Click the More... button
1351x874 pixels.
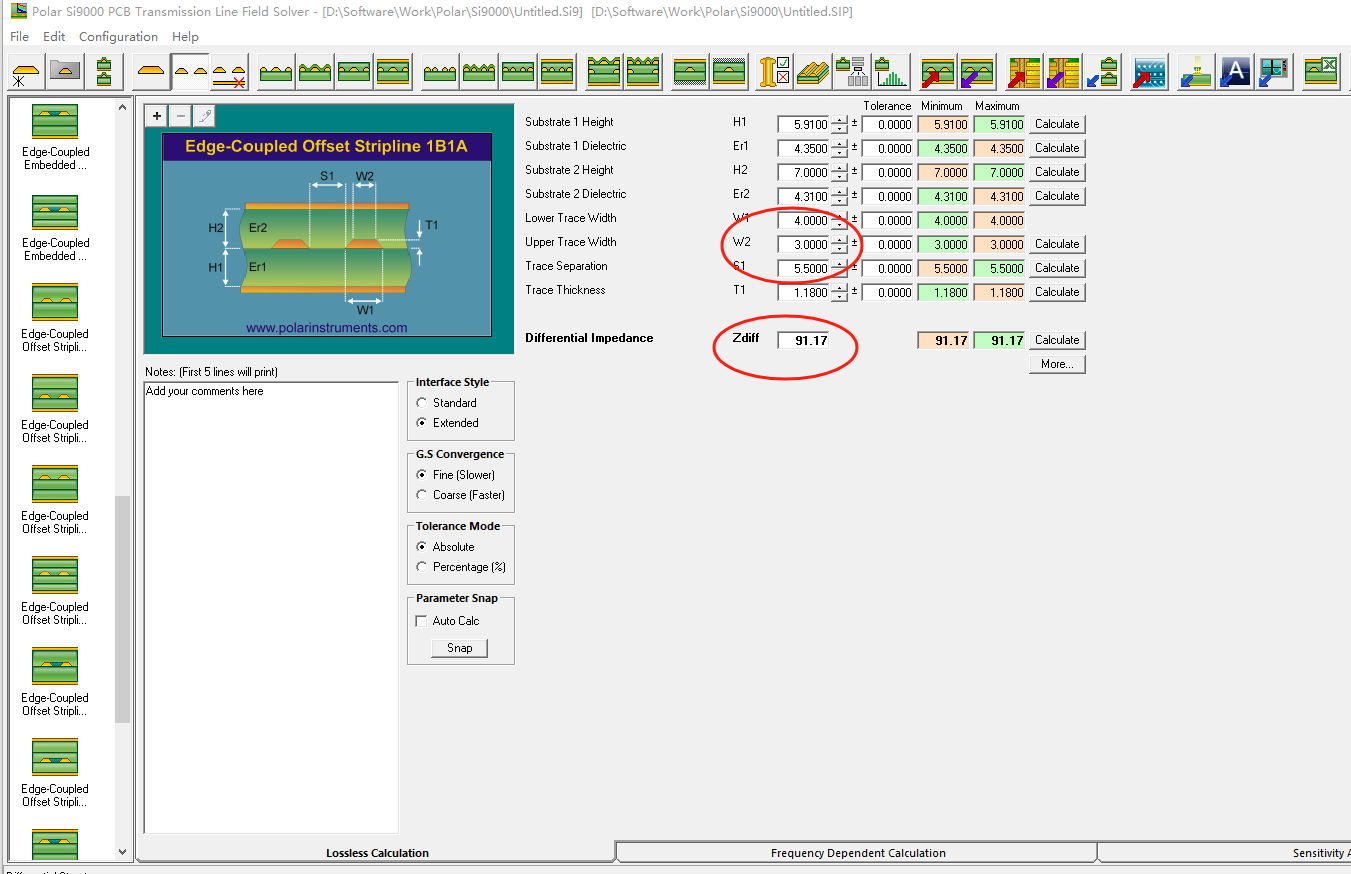click(x=1057, y=364)
